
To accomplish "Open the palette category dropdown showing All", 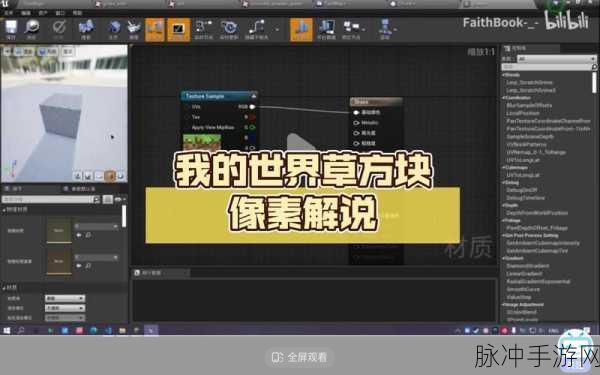I will (556, 59).
